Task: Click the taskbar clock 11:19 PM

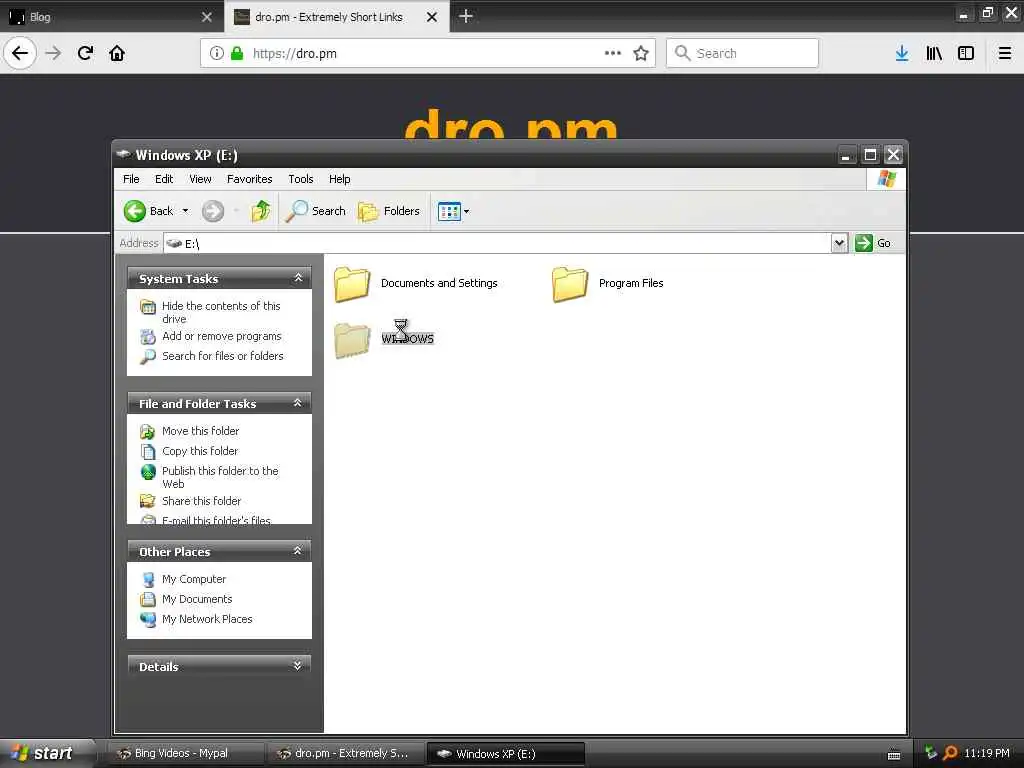Action: [987, 753]
